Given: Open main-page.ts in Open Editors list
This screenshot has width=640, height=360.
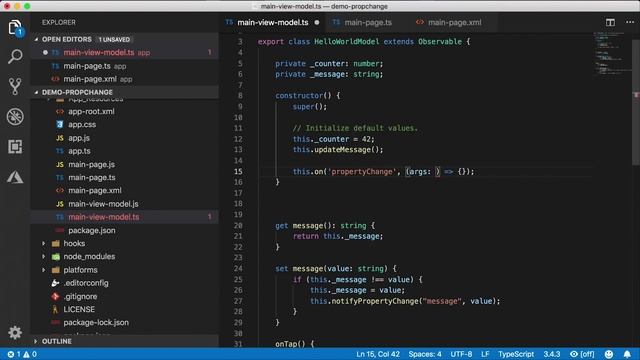Looking at the screenshot, I should pos(124,66).
